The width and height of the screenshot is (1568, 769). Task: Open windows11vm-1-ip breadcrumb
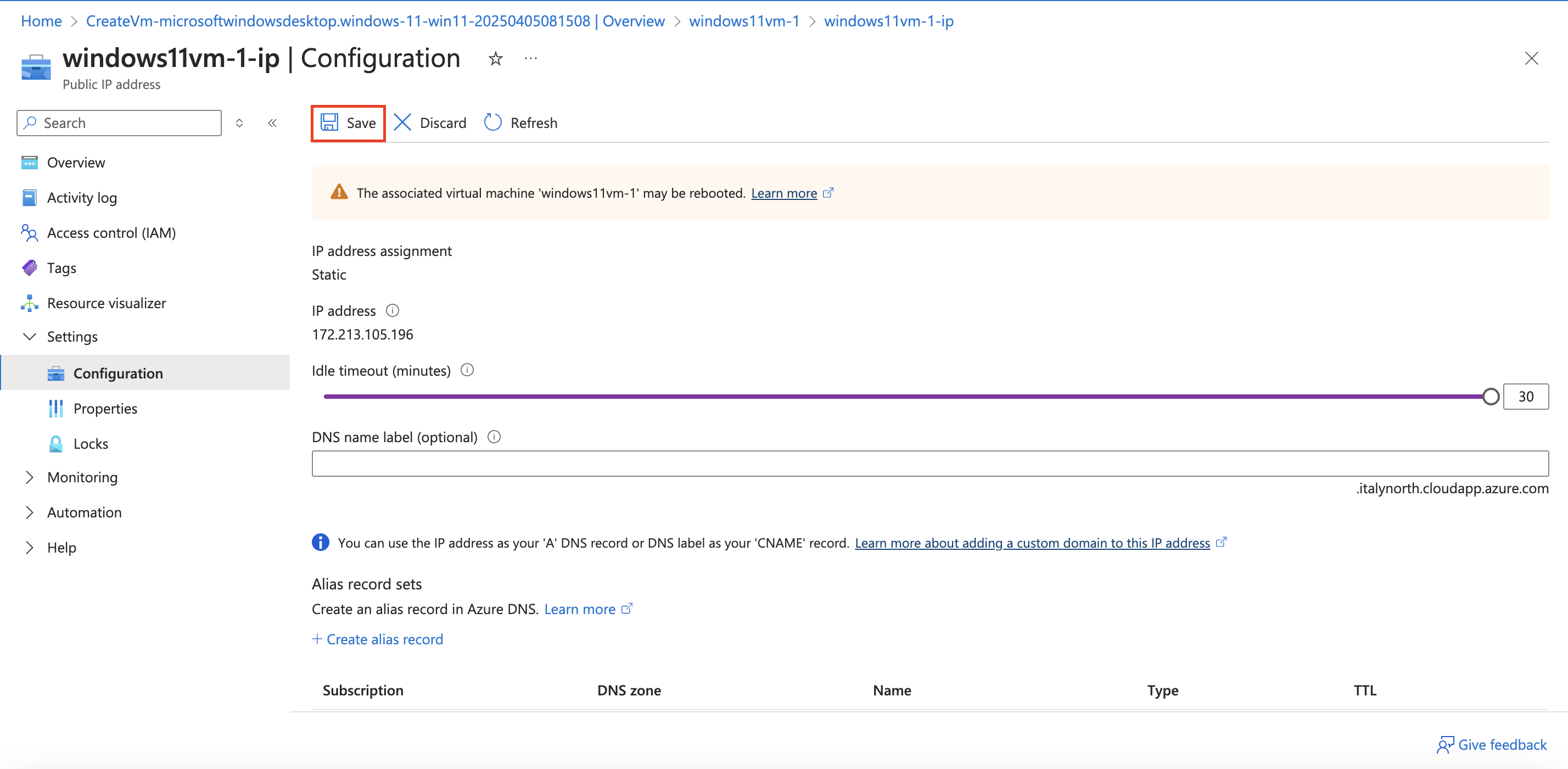[888, 21]
